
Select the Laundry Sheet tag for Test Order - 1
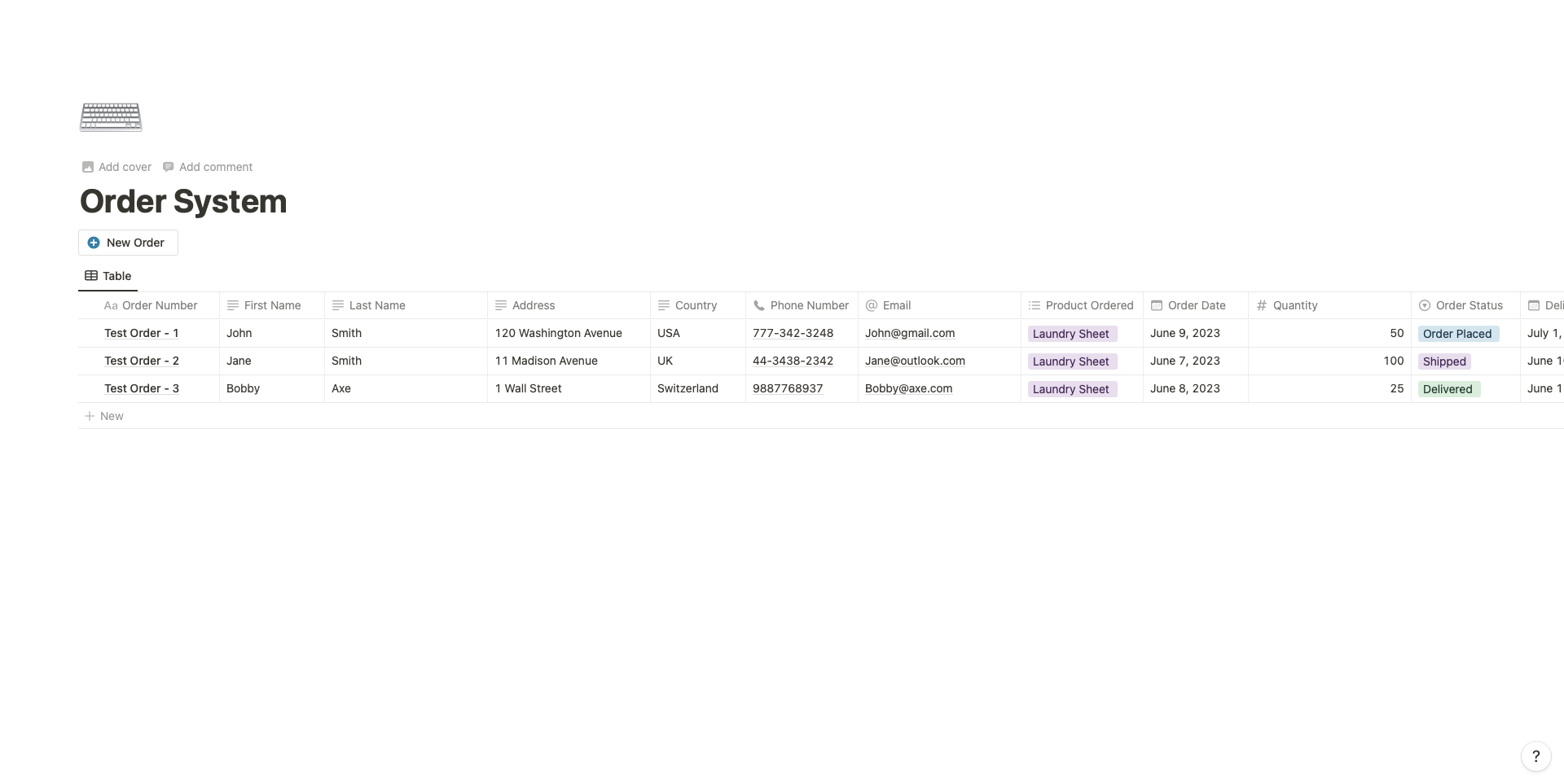(x=1071, y=334)
